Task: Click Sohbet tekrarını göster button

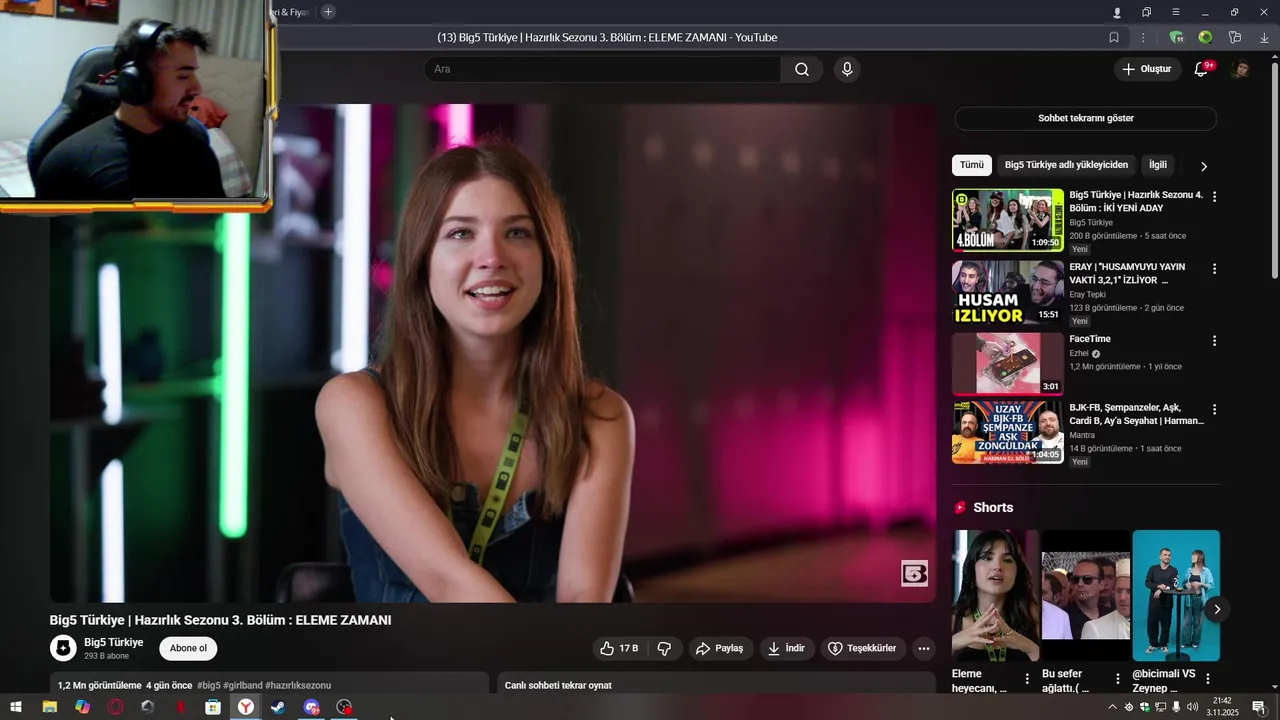Action: (x=1085, y=118)
